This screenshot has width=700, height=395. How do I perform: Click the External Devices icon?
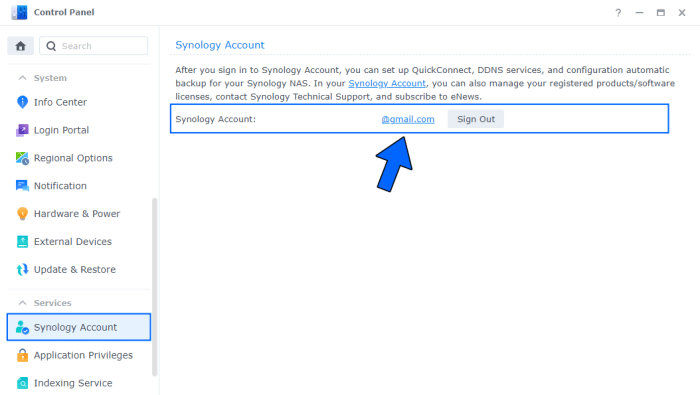click(22, 241)
